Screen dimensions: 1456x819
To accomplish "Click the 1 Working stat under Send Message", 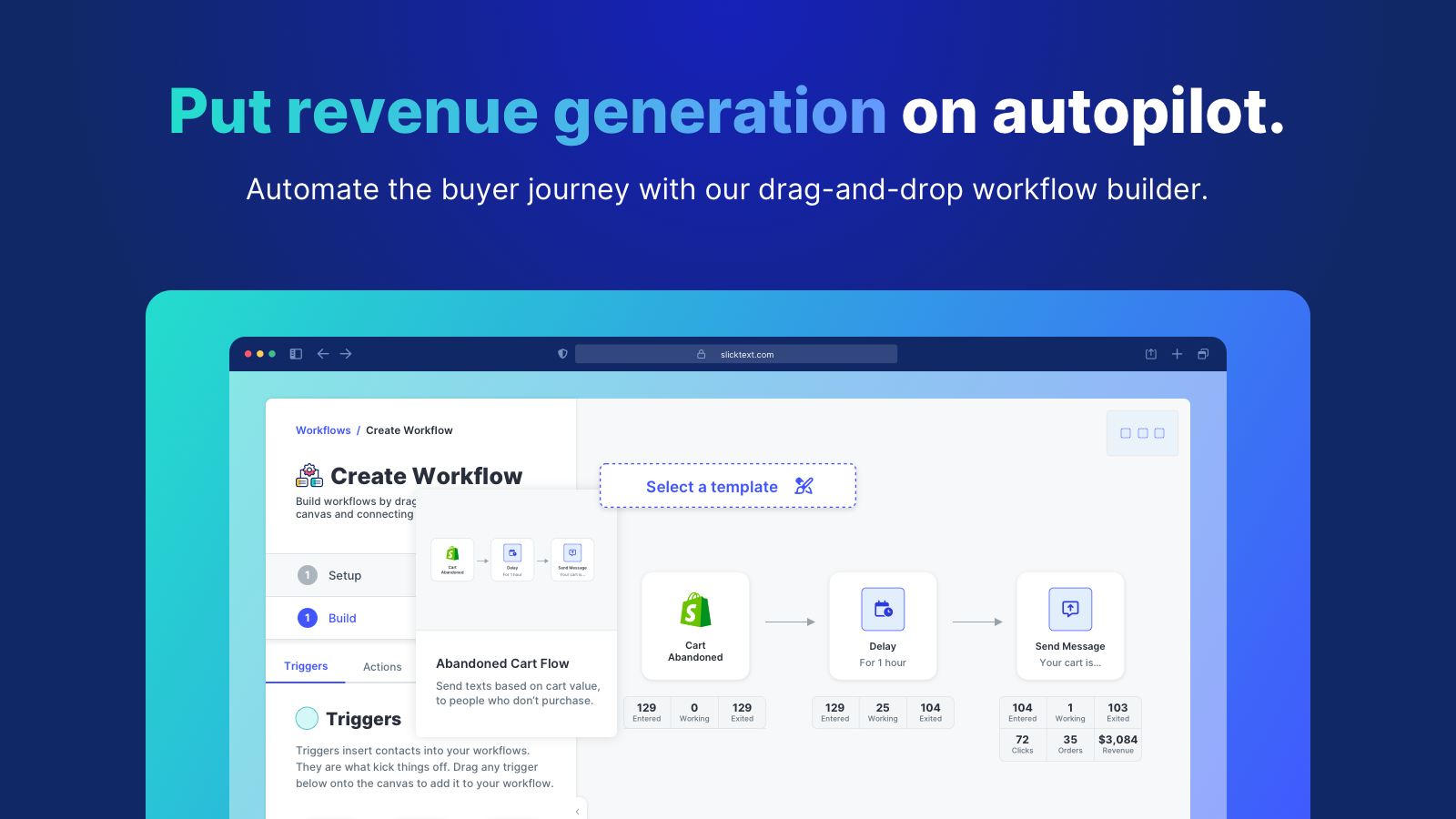I will click(x=1070, y=713).
